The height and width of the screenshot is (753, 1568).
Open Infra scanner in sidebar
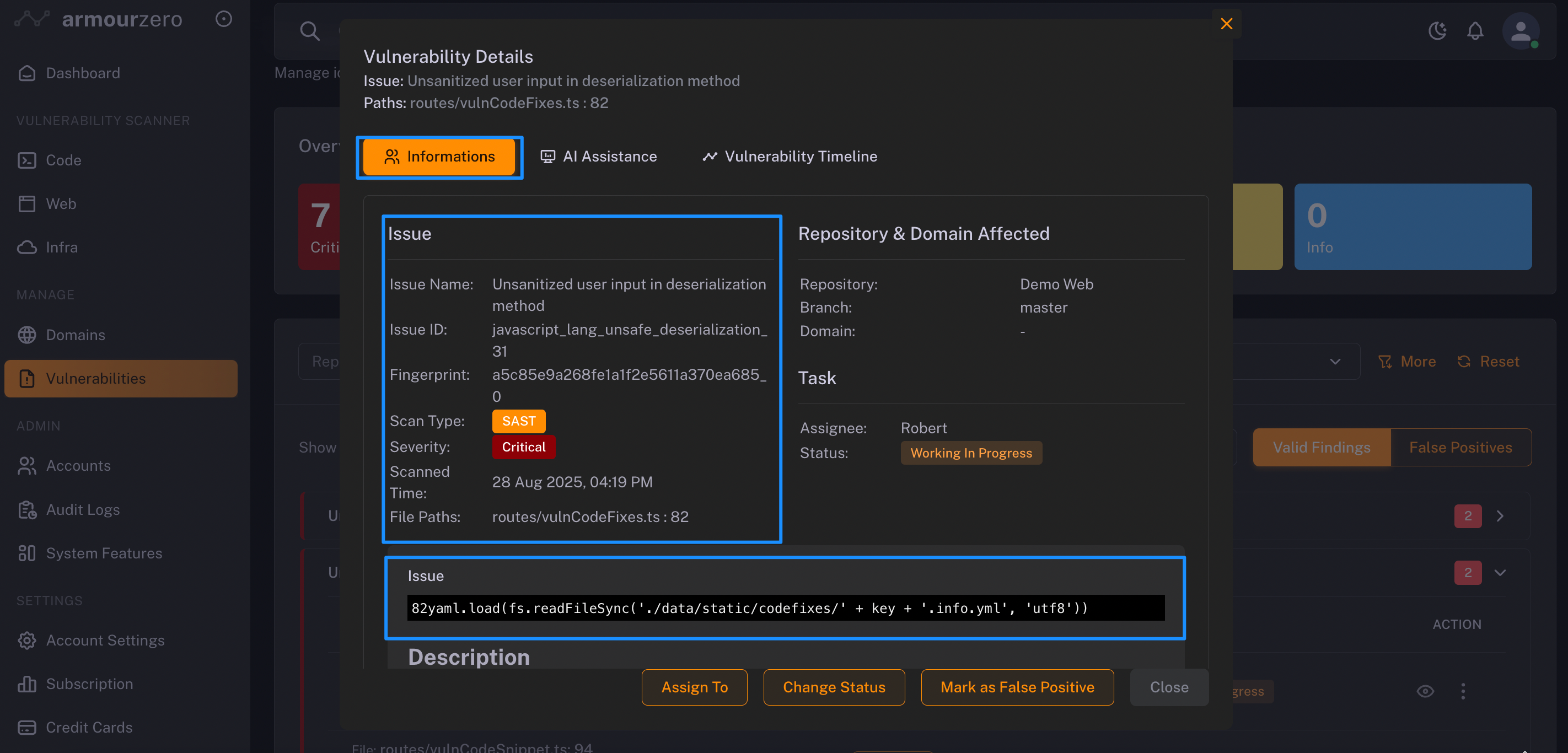pos(62,247)
